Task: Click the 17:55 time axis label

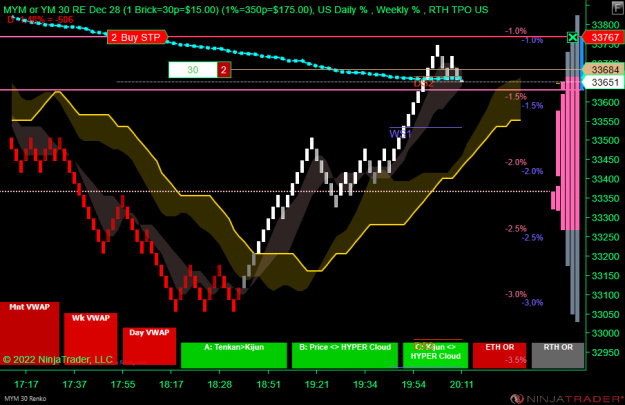Action: click(x=123, y=385)
